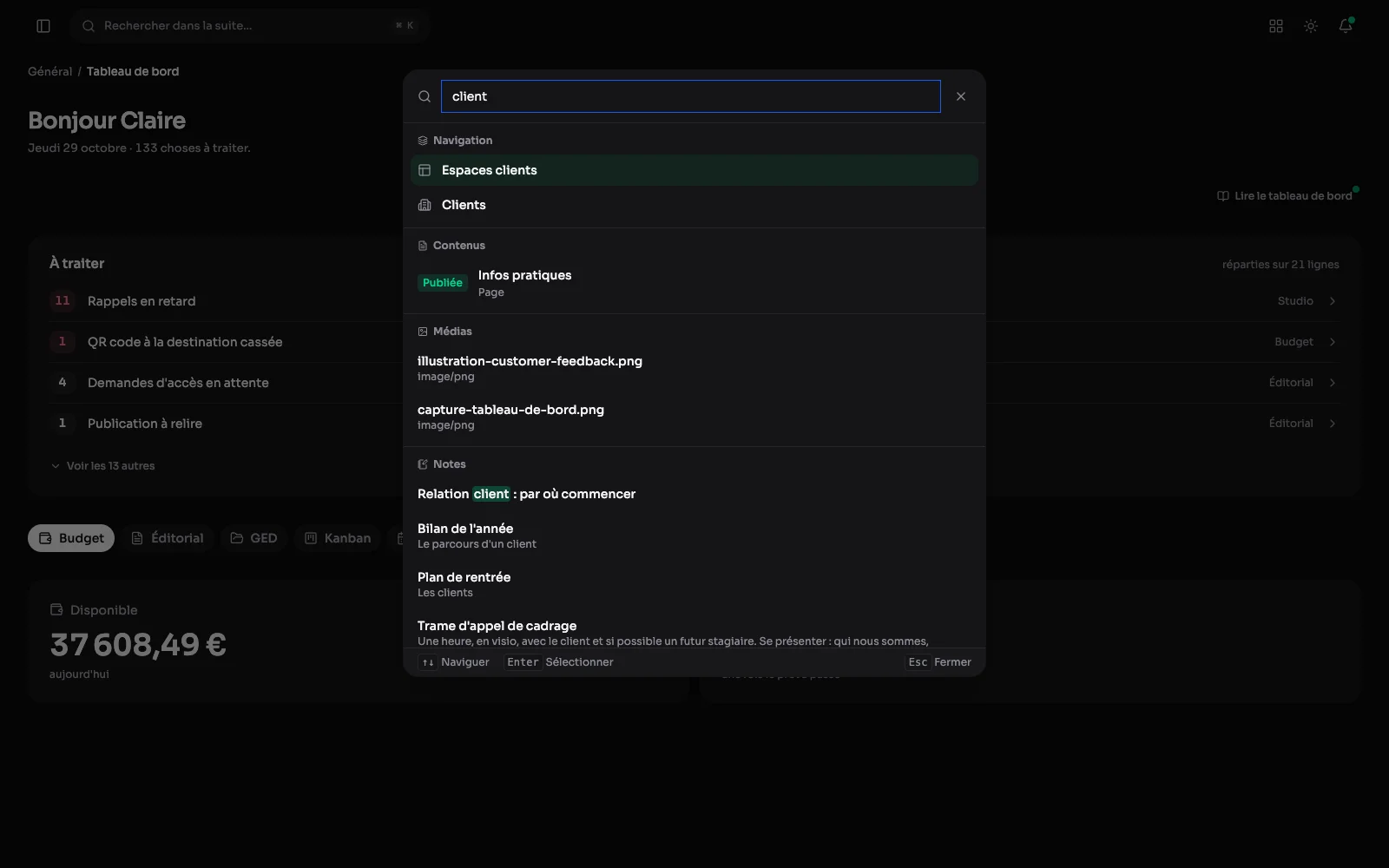Click the chevron on the Budget row
This screenshot has height=868, width=1389.
click(1333, 342)
